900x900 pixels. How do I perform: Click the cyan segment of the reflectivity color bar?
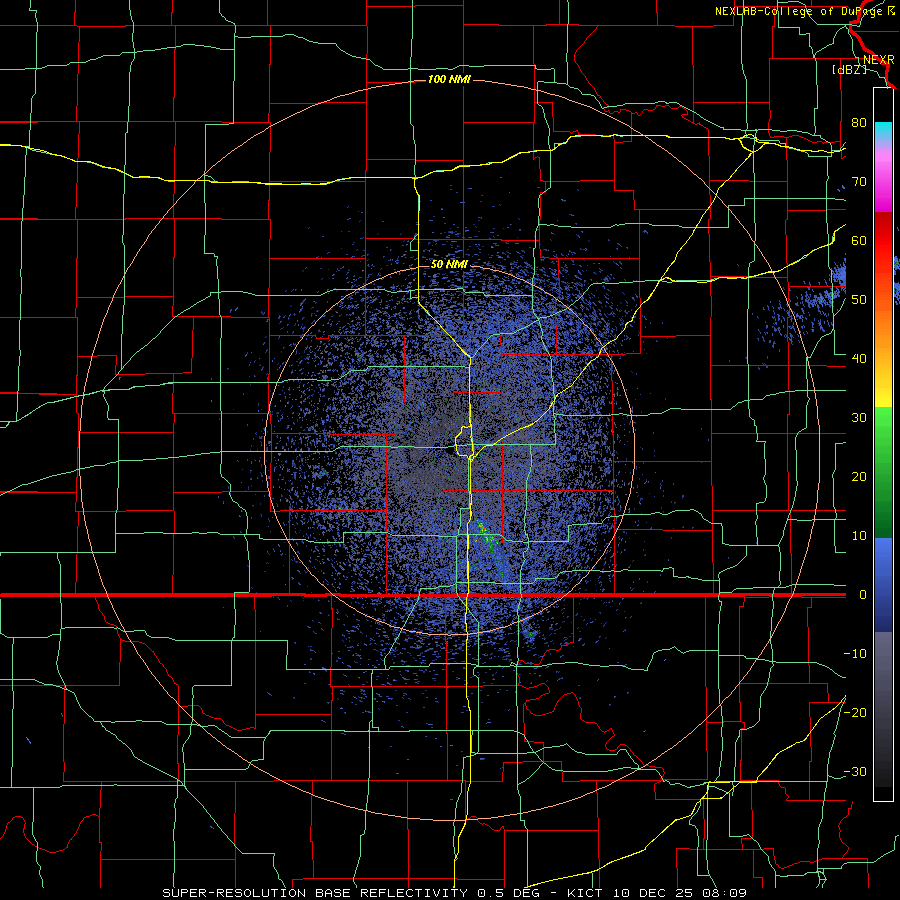click(883, 132)
